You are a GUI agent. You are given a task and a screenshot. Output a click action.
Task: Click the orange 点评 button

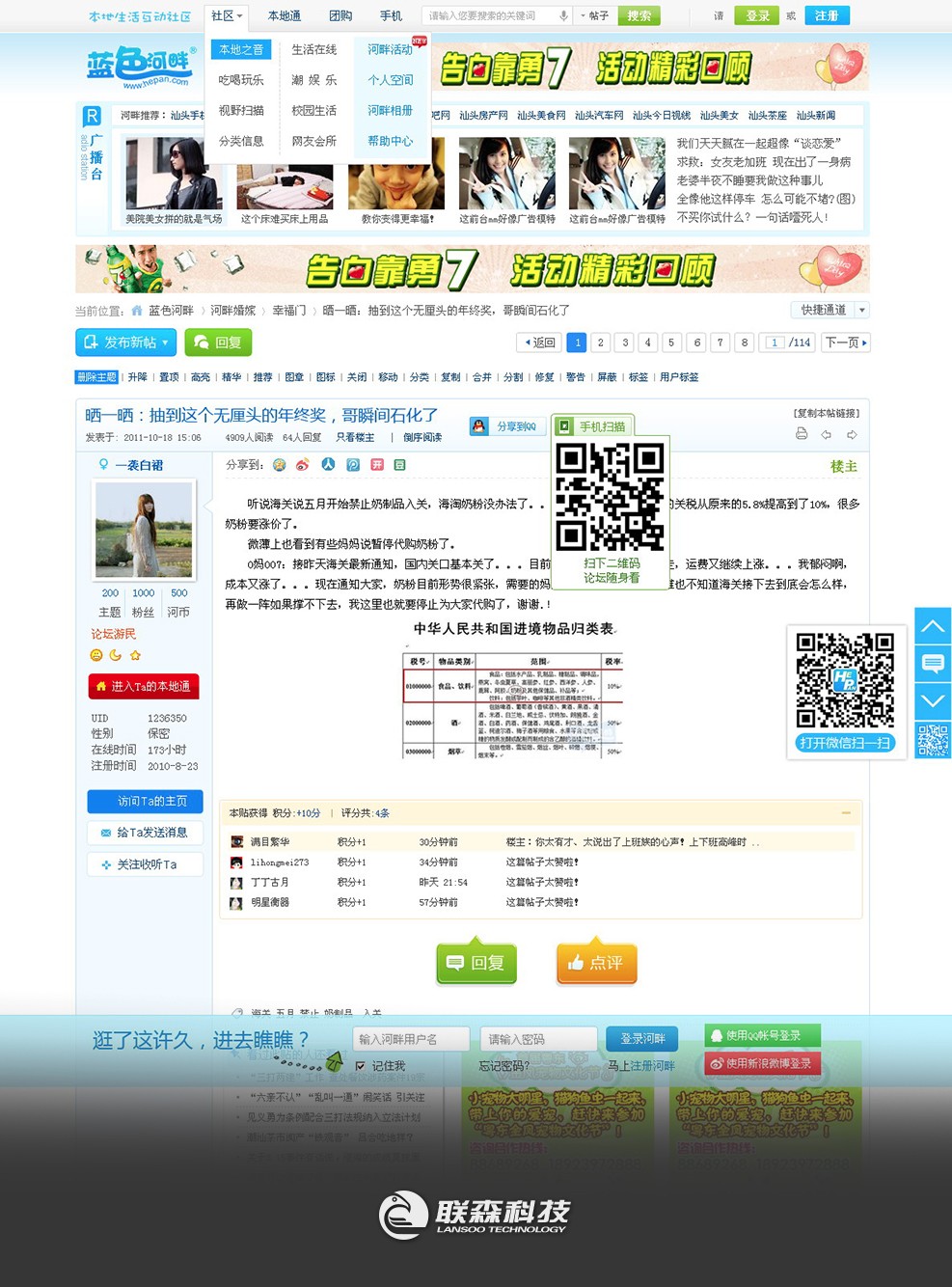tap(597, 962)
